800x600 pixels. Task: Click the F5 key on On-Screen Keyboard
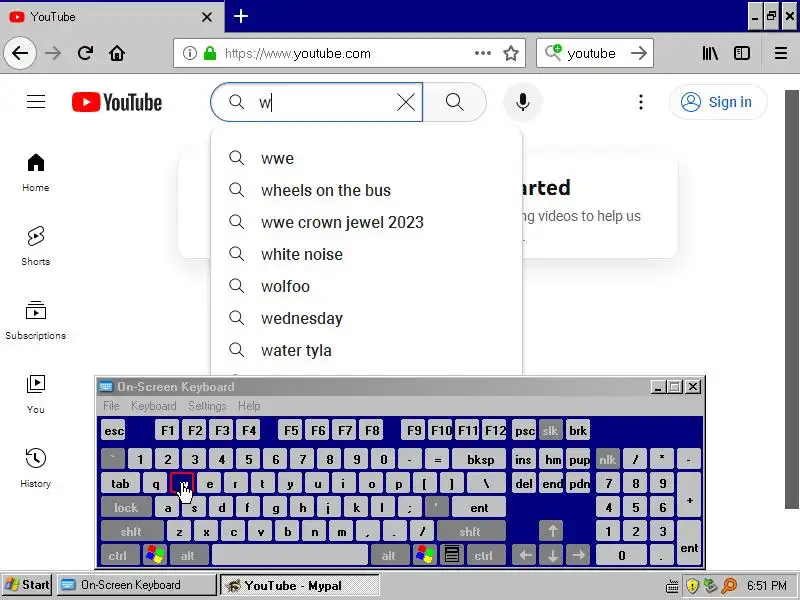point(291,431)
